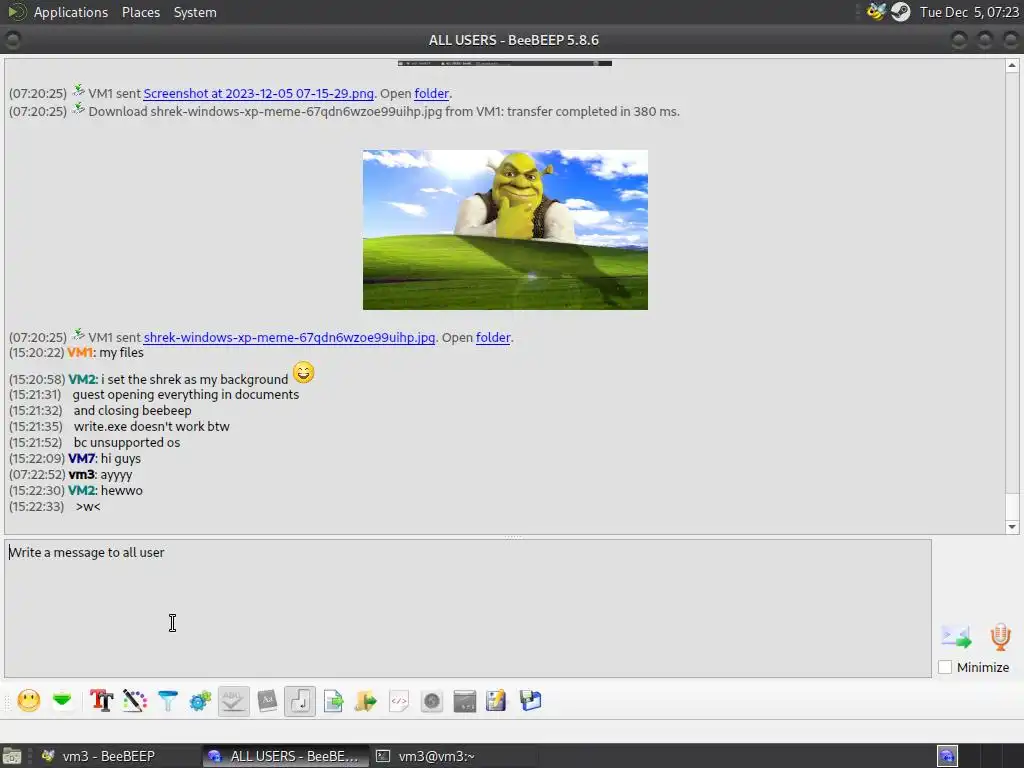Click the chat scrollbar up arrow
This screenshot has height=768, width=1024.
coord(1012,65)
